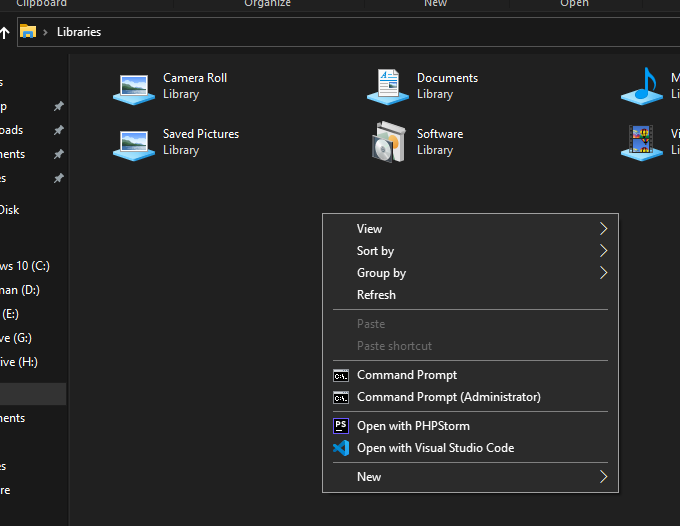The image size is (680, 526).
Task: Open the Software library icon
Action: (x=388, y=143)
